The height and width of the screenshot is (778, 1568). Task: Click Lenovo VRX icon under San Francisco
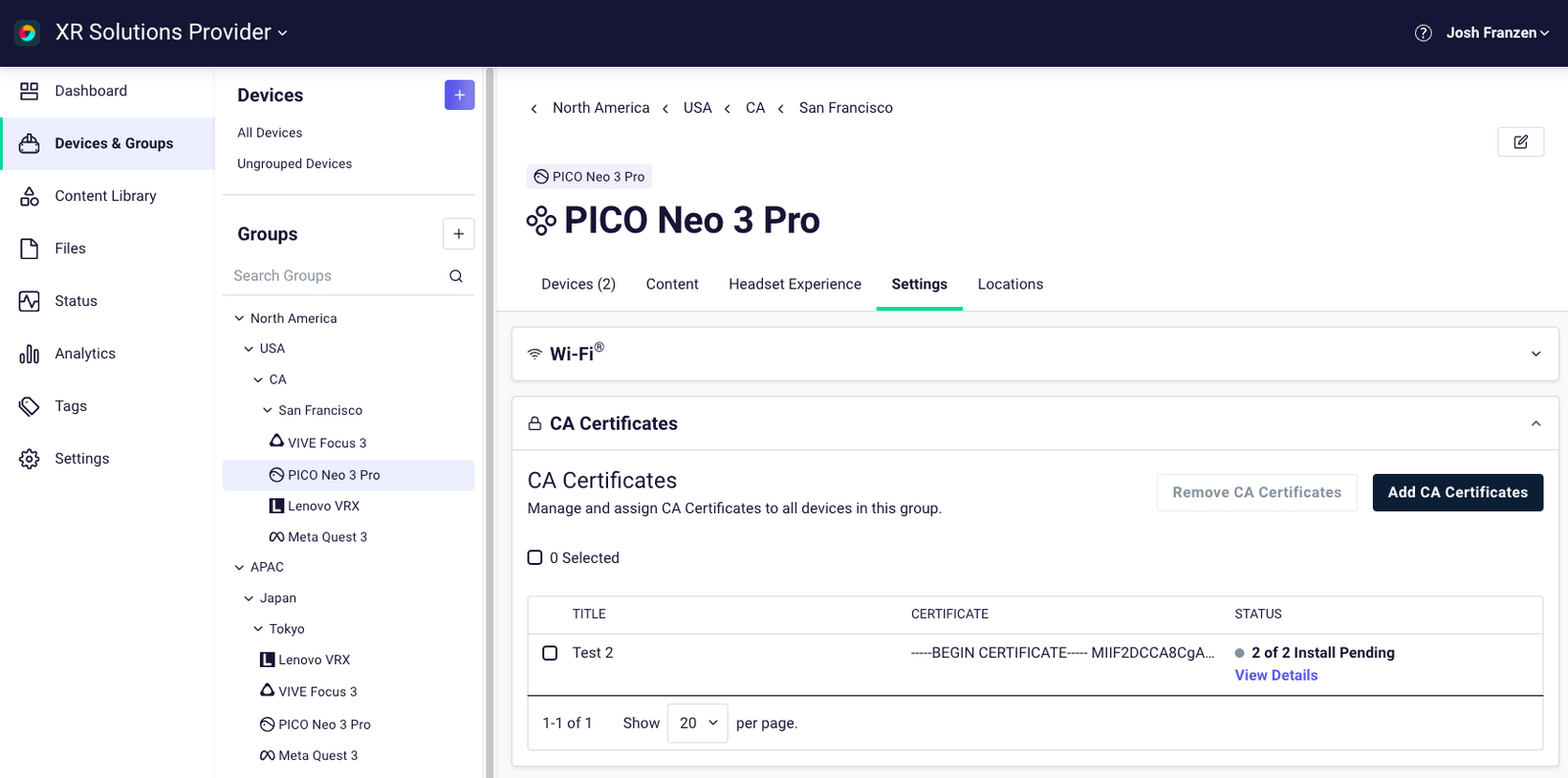coord(276,506)
